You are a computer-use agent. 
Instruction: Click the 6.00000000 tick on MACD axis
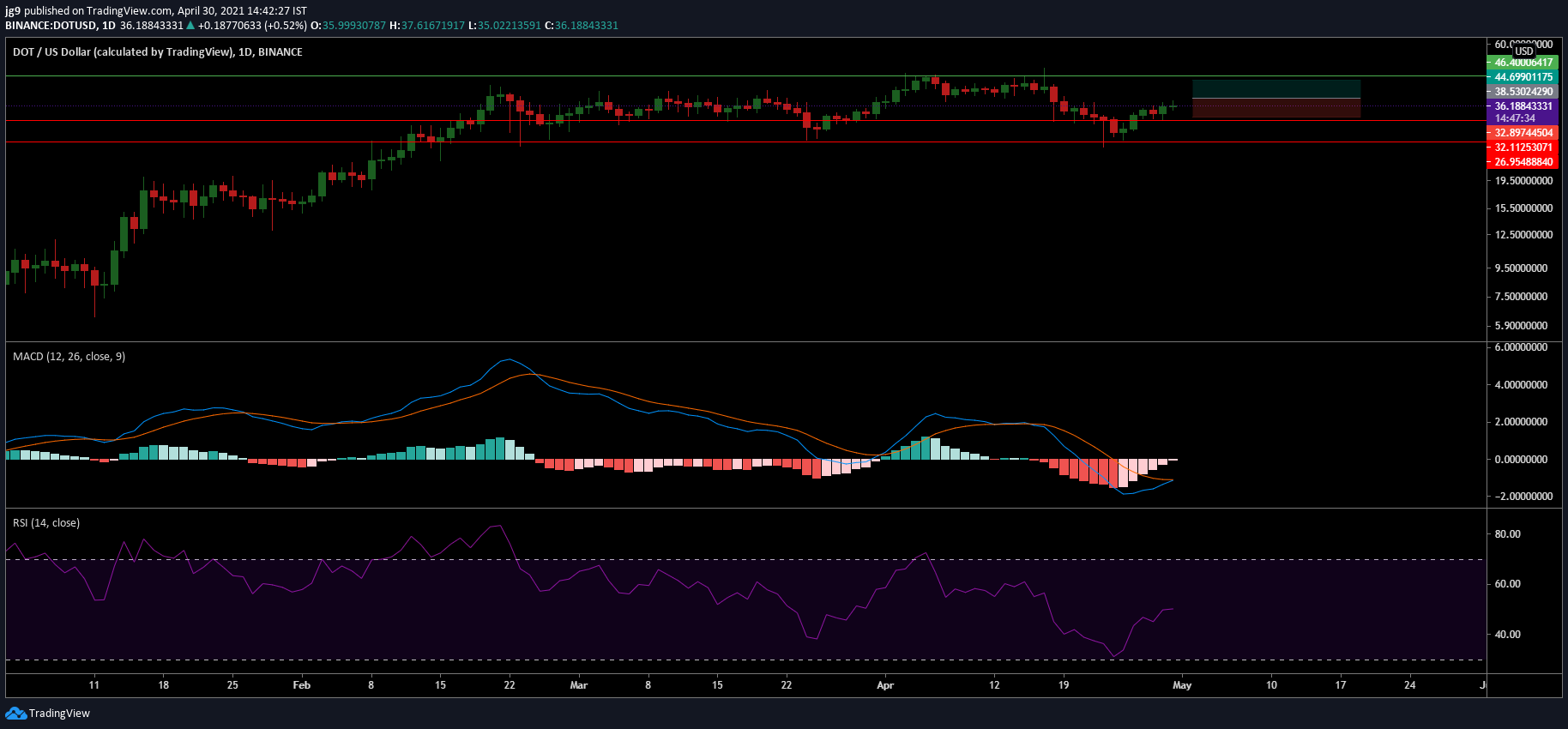point(1521,348)
